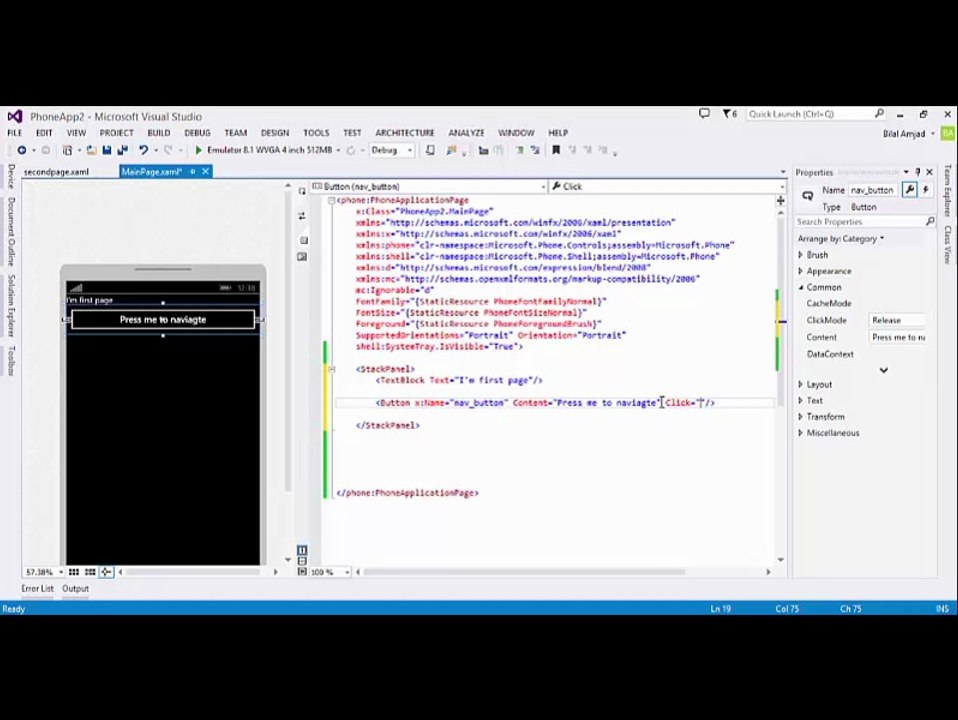
Task: Expand the Transform property category
Action: coord(800,417)
